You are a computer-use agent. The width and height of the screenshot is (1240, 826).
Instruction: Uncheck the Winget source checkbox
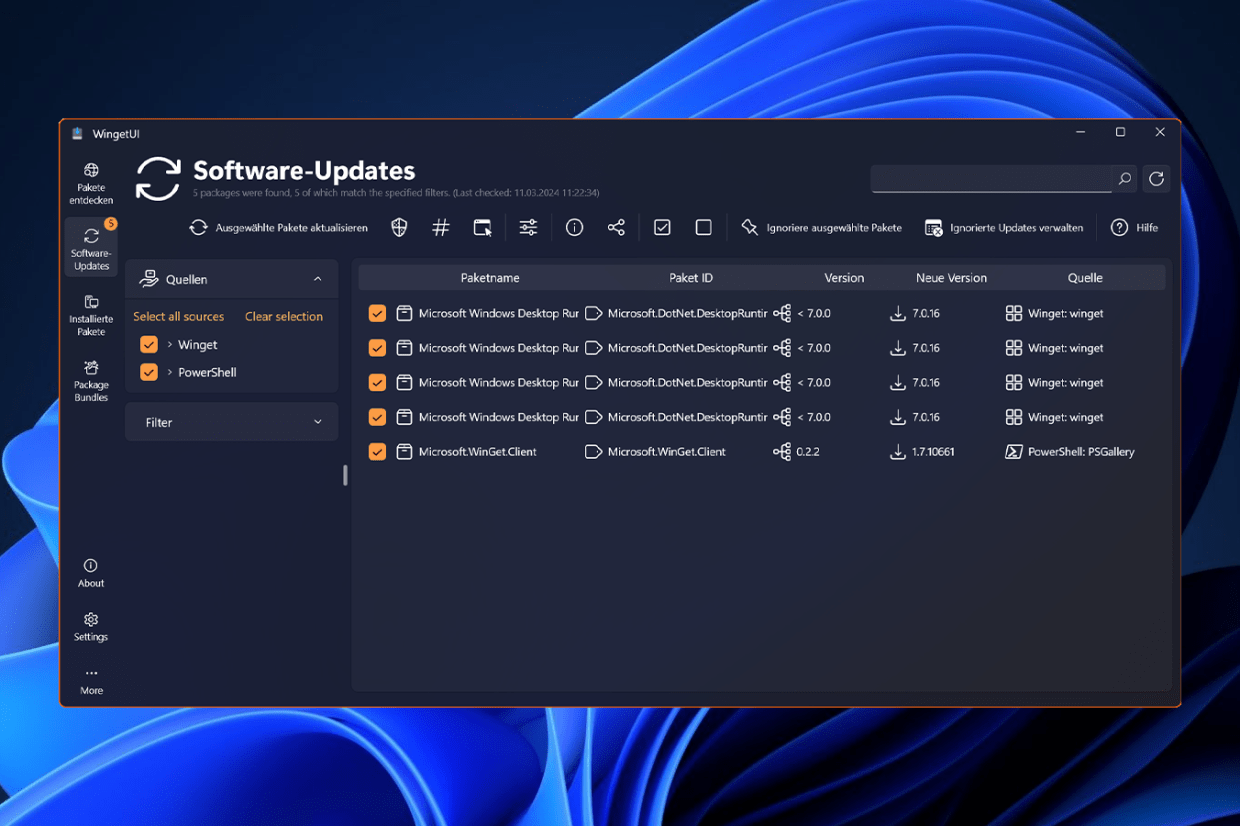149,344
